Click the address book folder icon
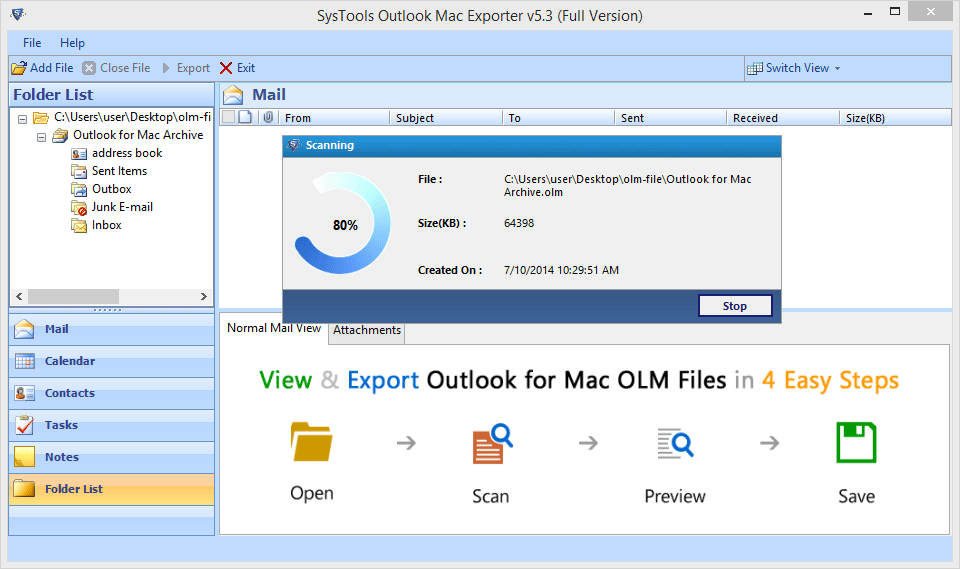The width and height of the screenshot is (960, 569). (x=79, y=153)
